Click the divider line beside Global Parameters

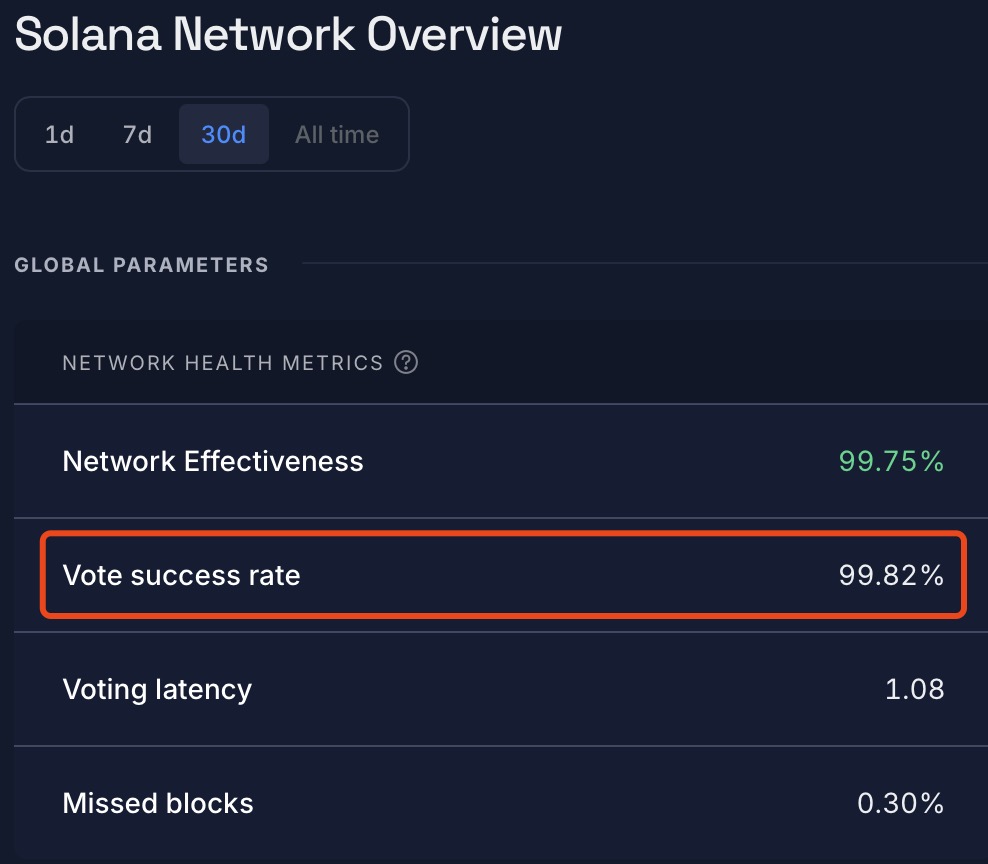[640, 264]
